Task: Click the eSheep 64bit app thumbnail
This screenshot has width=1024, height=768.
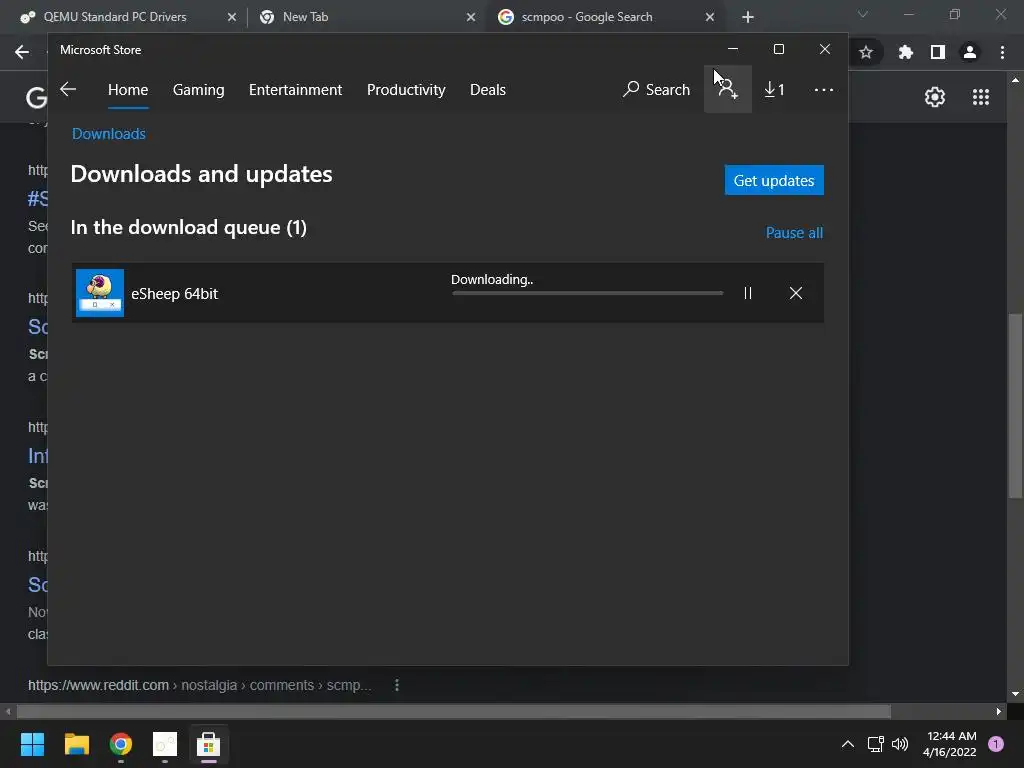Action: click(100, 293)
